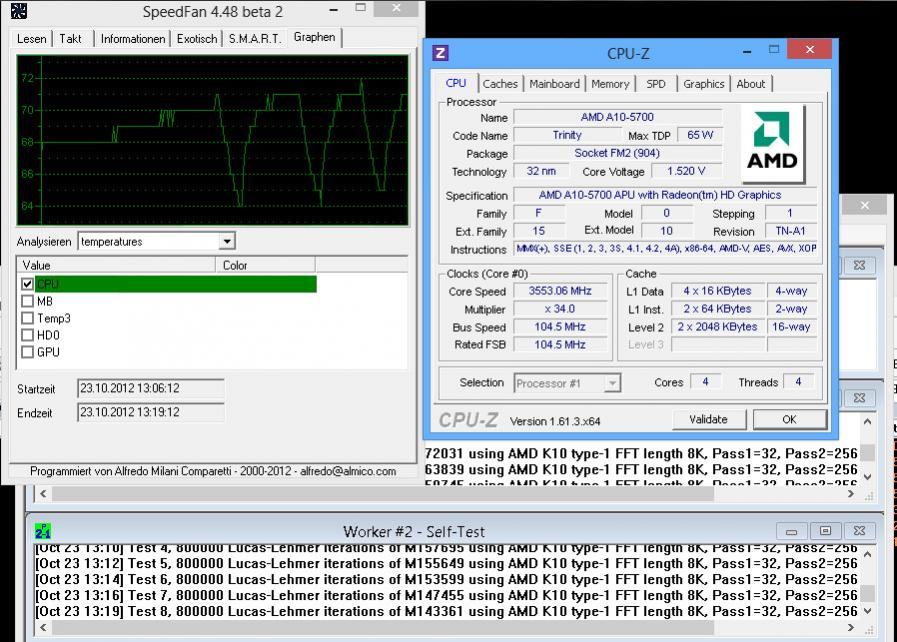Click the Startzeit date field
The image size is (897, 642).
pos(150,388)
